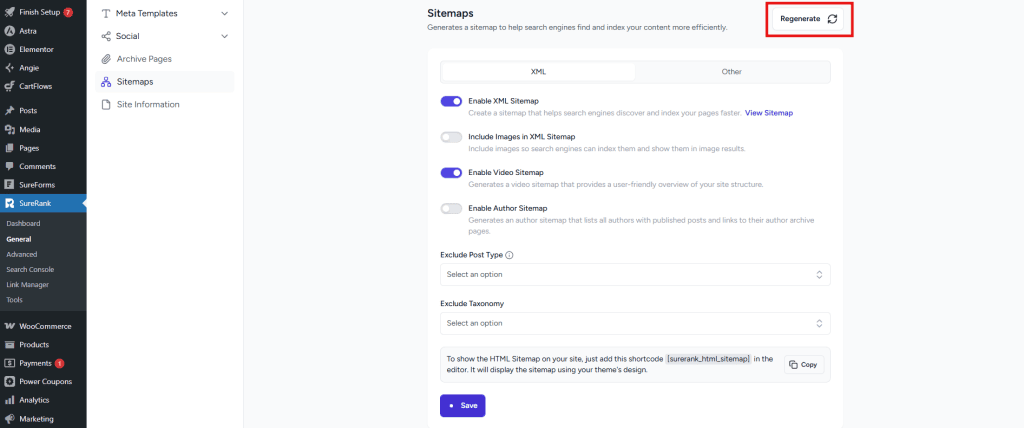Click the Regenerate sitemap refresh icon
Screen dimensions: 1024x428
coord(832,19)
